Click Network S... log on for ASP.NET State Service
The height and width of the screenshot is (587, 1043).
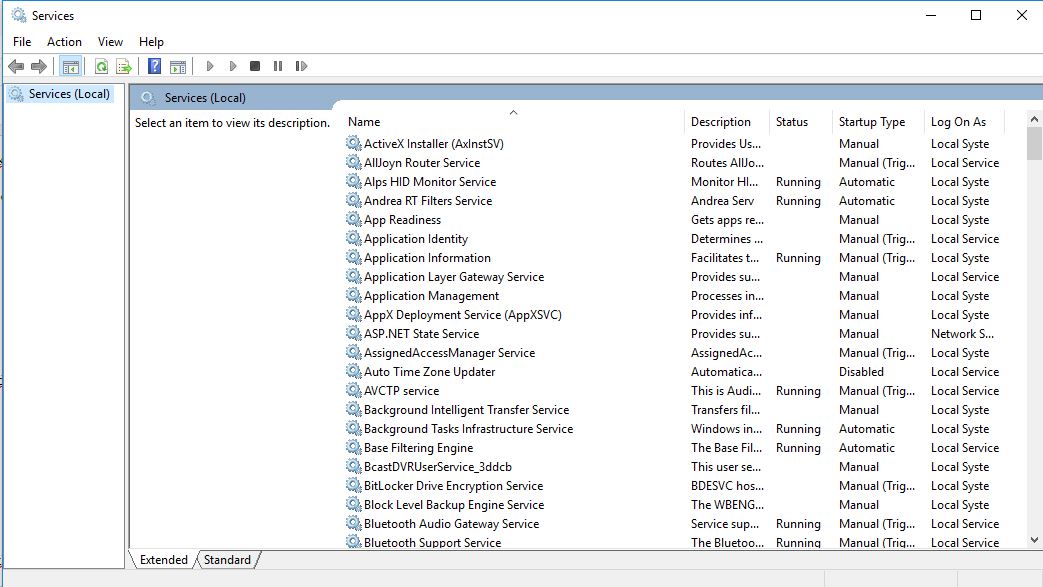962,333
